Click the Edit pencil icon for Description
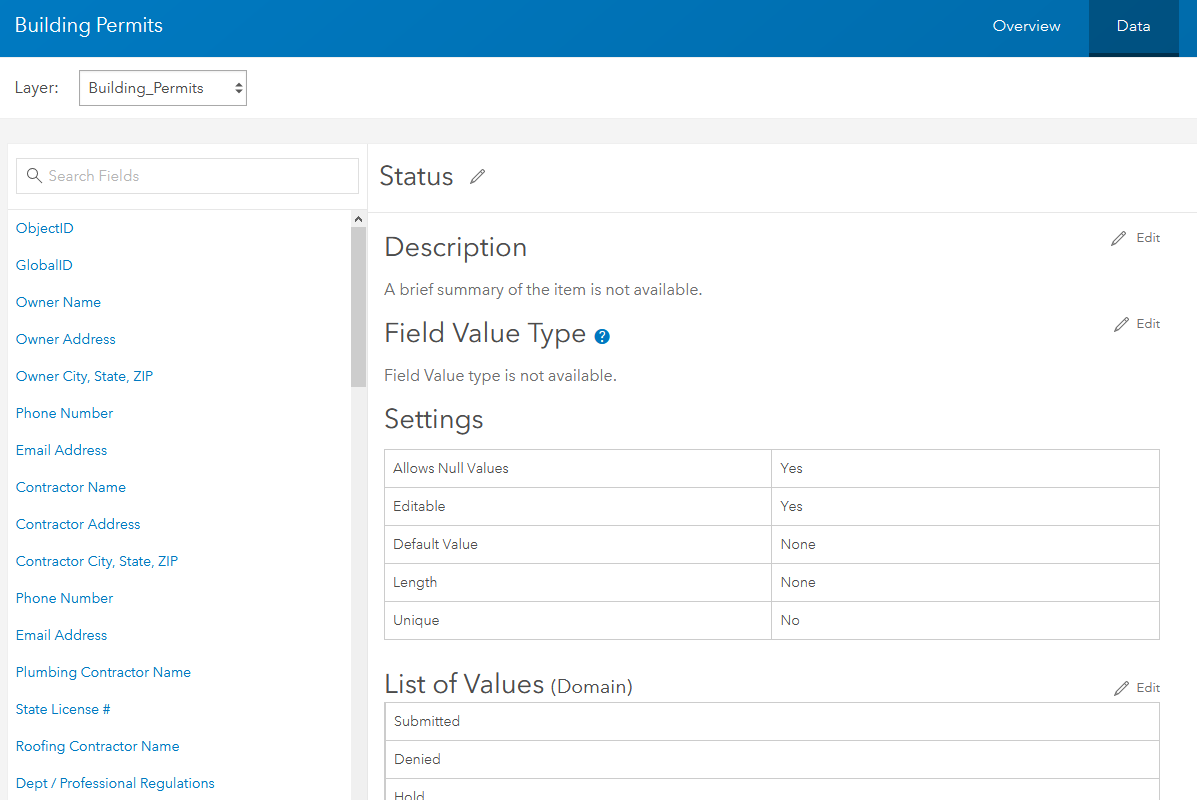This screenshot has width=1197, height=800. 1117,238
